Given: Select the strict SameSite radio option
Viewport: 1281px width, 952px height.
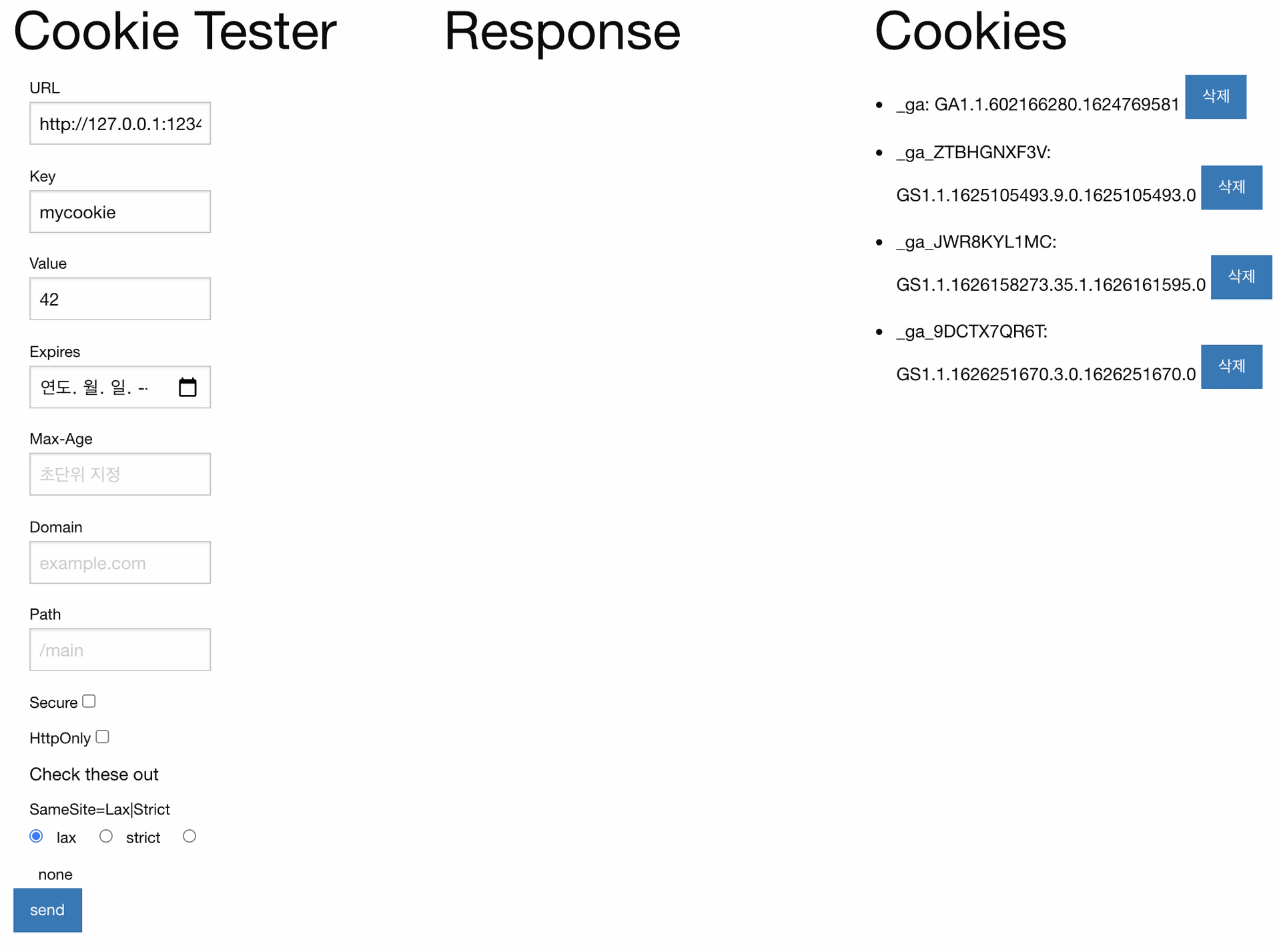Looking at the screenshot, I should click(x=106, y=836).
